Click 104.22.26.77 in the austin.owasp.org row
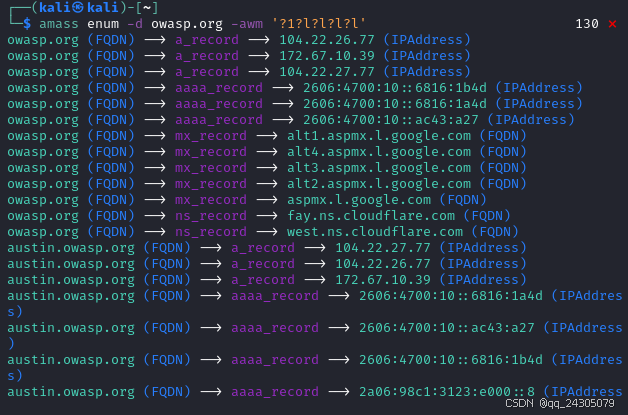 click(x=383, y=264)
